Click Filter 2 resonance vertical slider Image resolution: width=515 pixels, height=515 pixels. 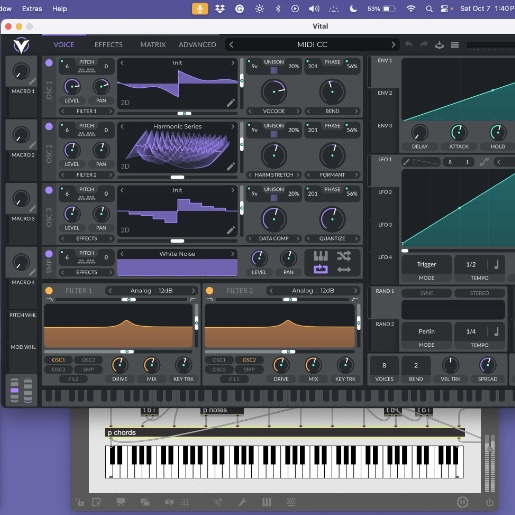tap(359, 322)
